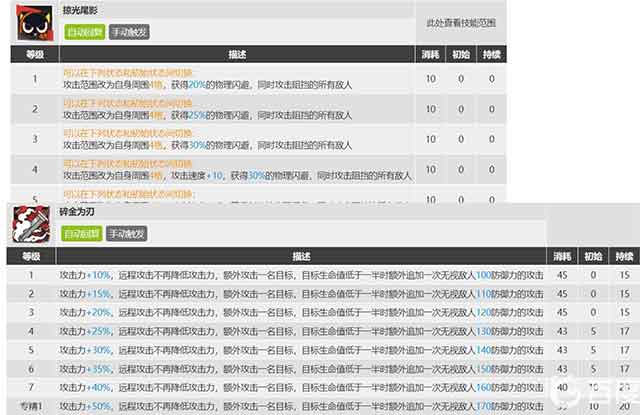This screenshot has height=415, width=640.
Task: Select the 攻击力+15% description row in 碎金为刃
Action: point(301,294)
